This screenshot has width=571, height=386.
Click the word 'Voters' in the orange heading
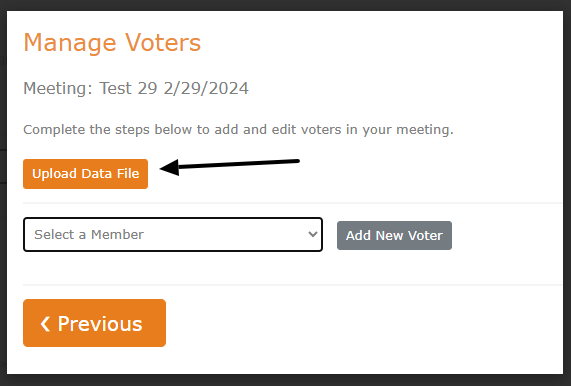point(163,43)
